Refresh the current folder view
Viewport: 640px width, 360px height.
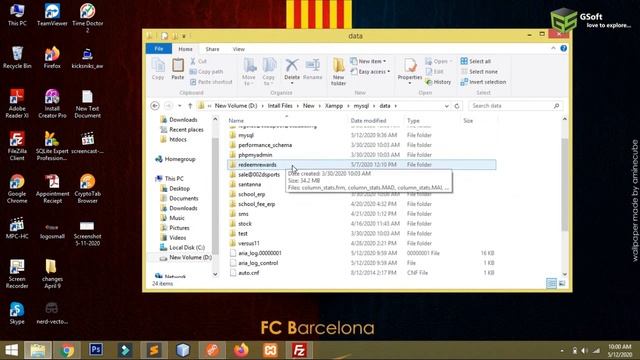click(457, 106)
